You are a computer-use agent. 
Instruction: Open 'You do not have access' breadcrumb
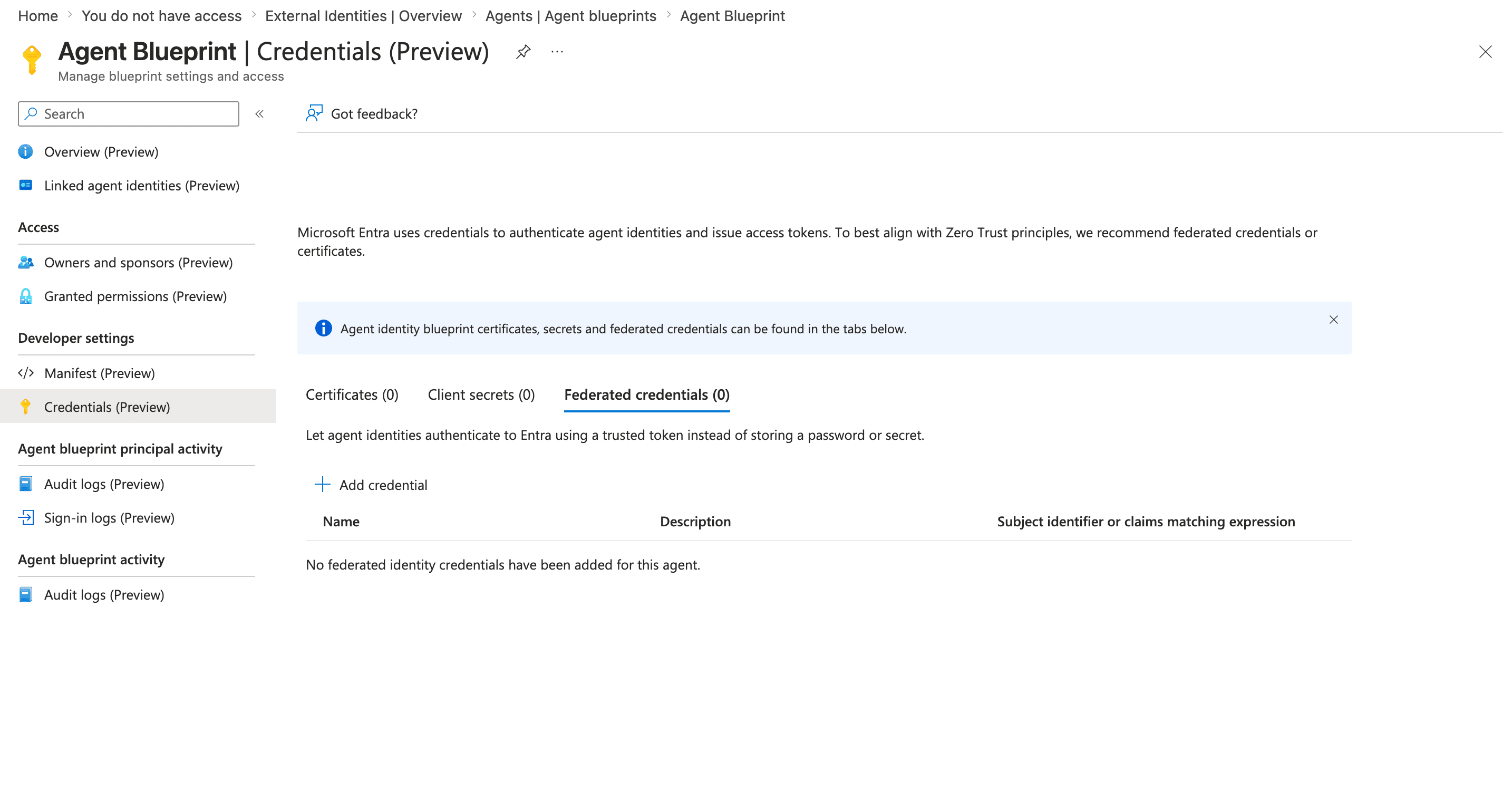coord(162,16)
